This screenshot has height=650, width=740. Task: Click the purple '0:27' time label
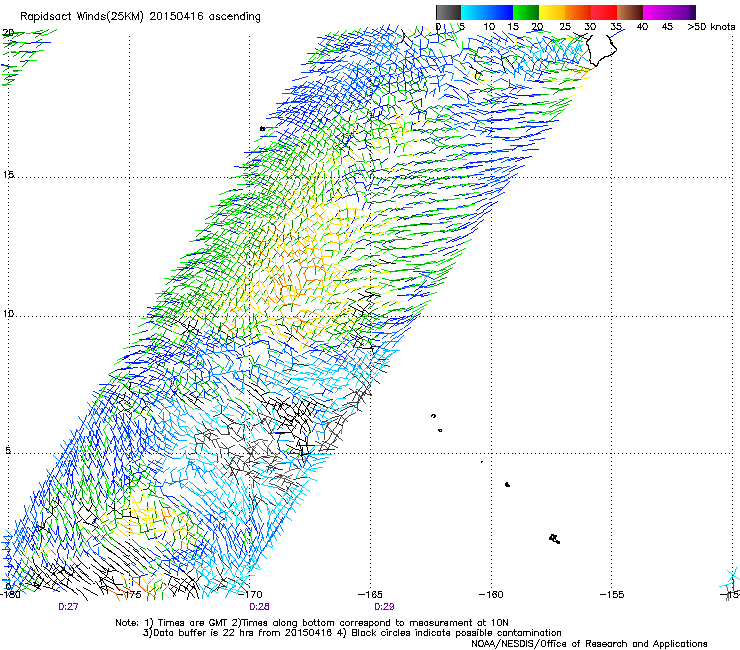(68, 607)
